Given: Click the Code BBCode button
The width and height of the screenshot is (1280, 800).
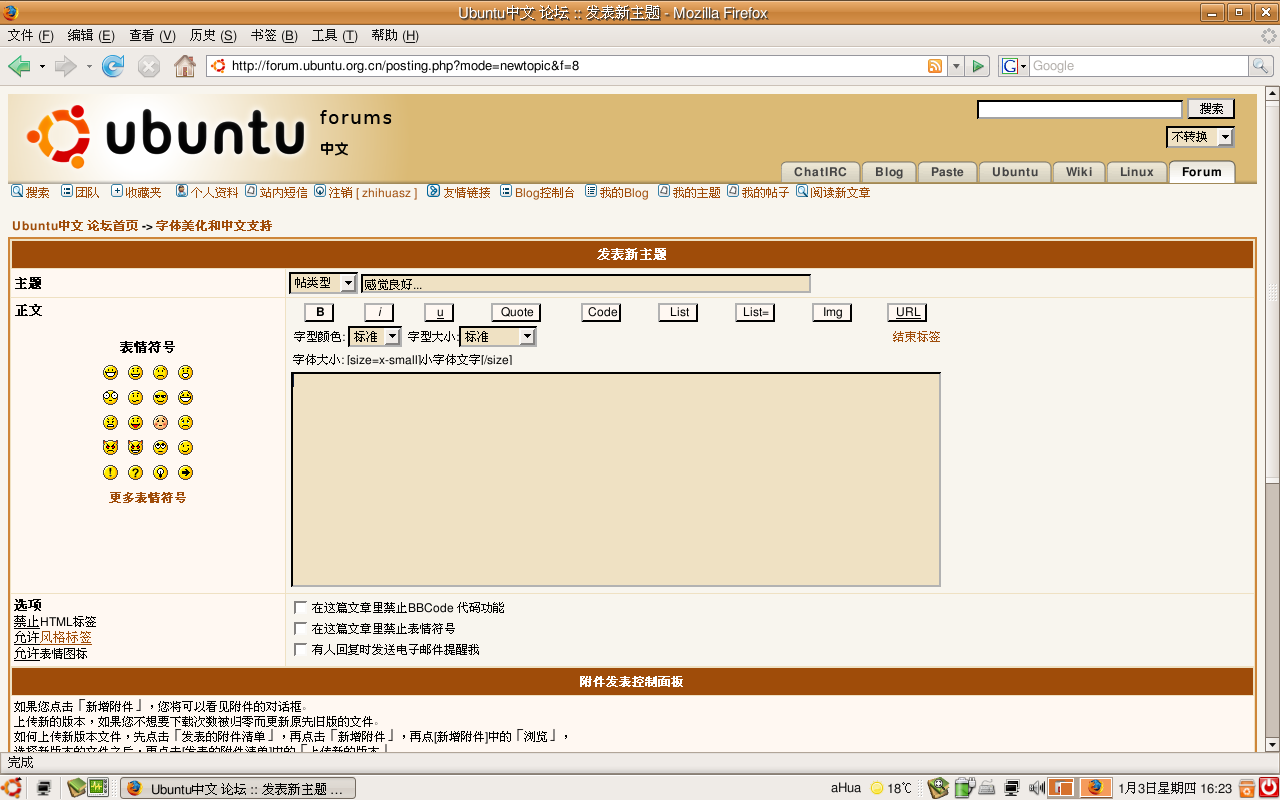Looking at the screenshot, I should [602, 312].
